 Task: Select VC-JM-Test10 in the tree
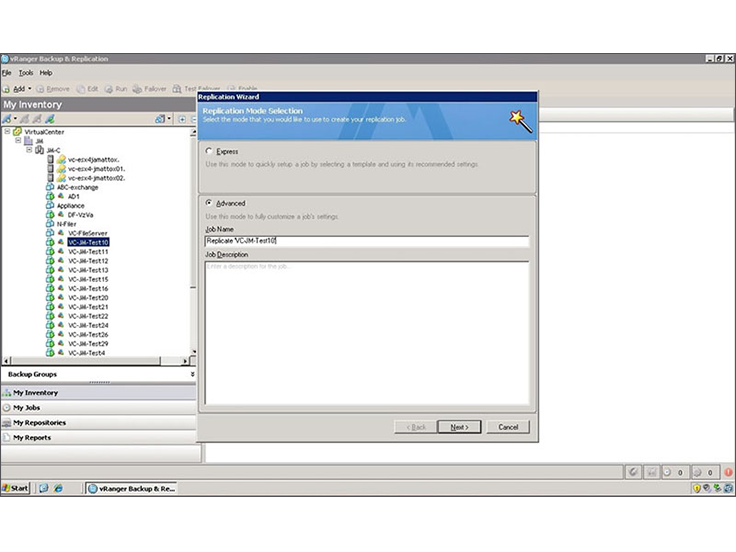[x=88, y=242]
